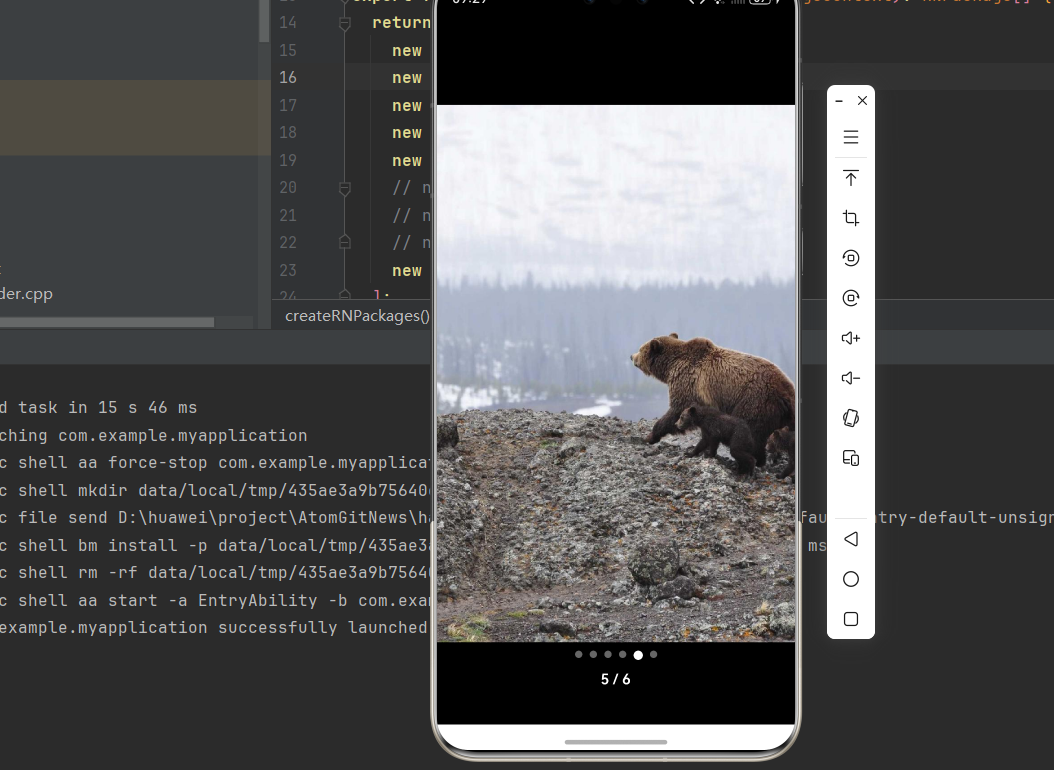
Task: Click line number 16 in the gutter
Action: [x=288, y=78]
